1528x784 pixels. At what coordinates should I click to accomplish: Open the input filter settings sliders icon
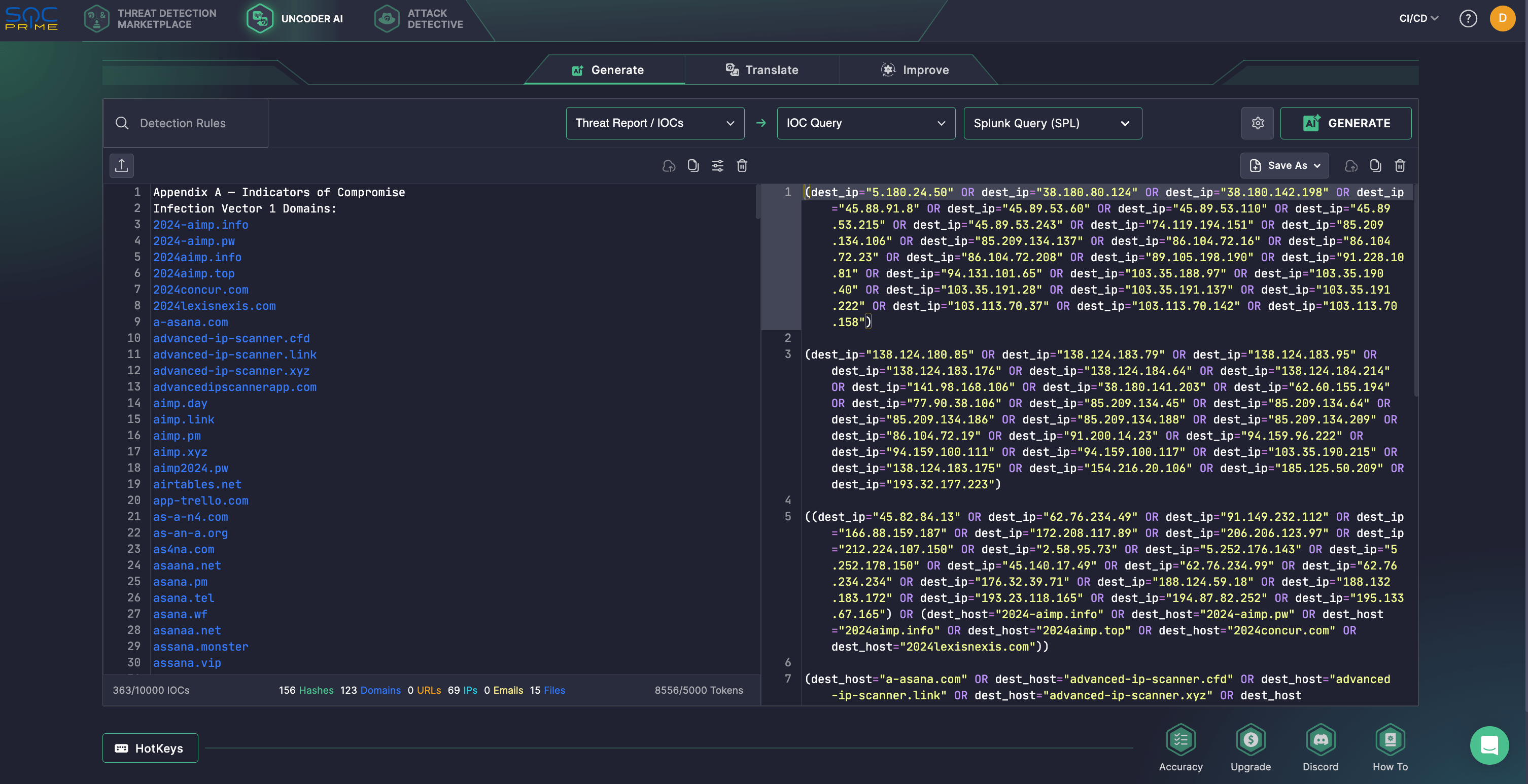click(x=717, y=165)
